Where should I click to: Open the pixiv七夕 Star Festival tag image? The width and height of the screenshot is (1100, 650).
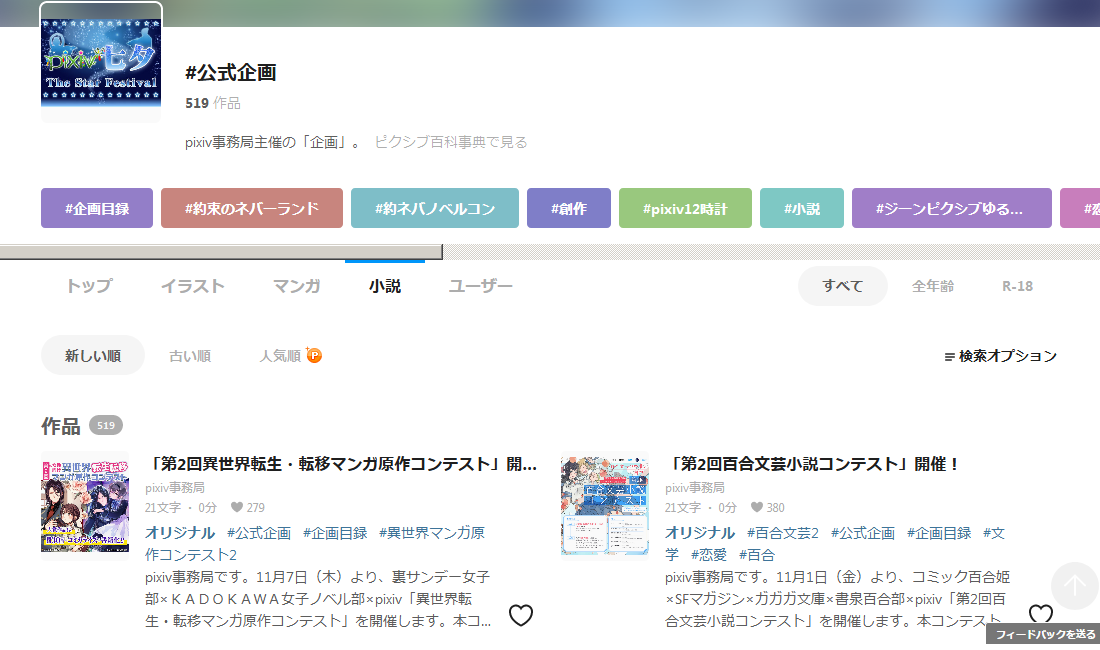(101, 62)
